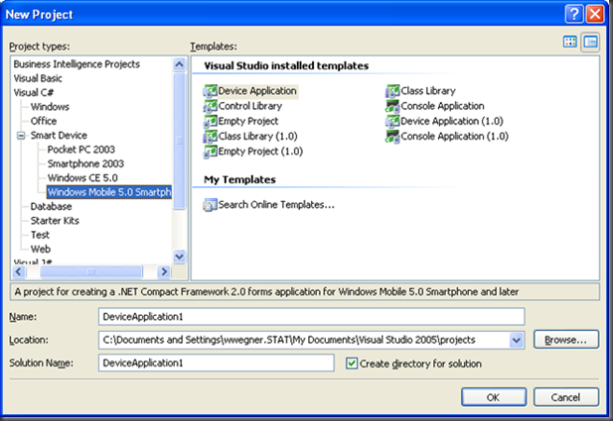This screenshot has height=421, width=613.
Task: Switch templates to small icons view
Action: pos(590,42)
